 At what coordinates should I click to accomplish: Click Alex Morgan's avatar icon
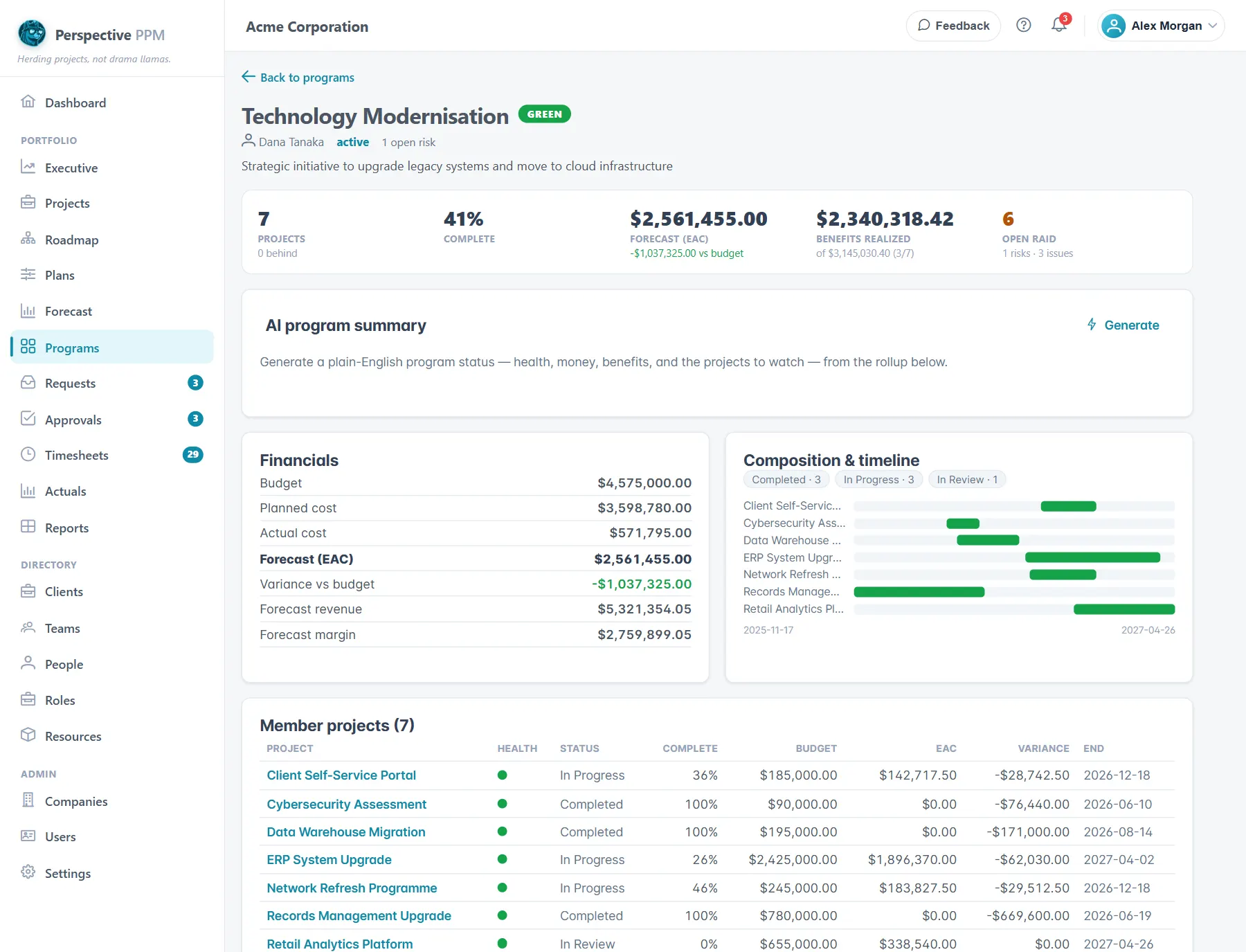tap(1113, 26)
